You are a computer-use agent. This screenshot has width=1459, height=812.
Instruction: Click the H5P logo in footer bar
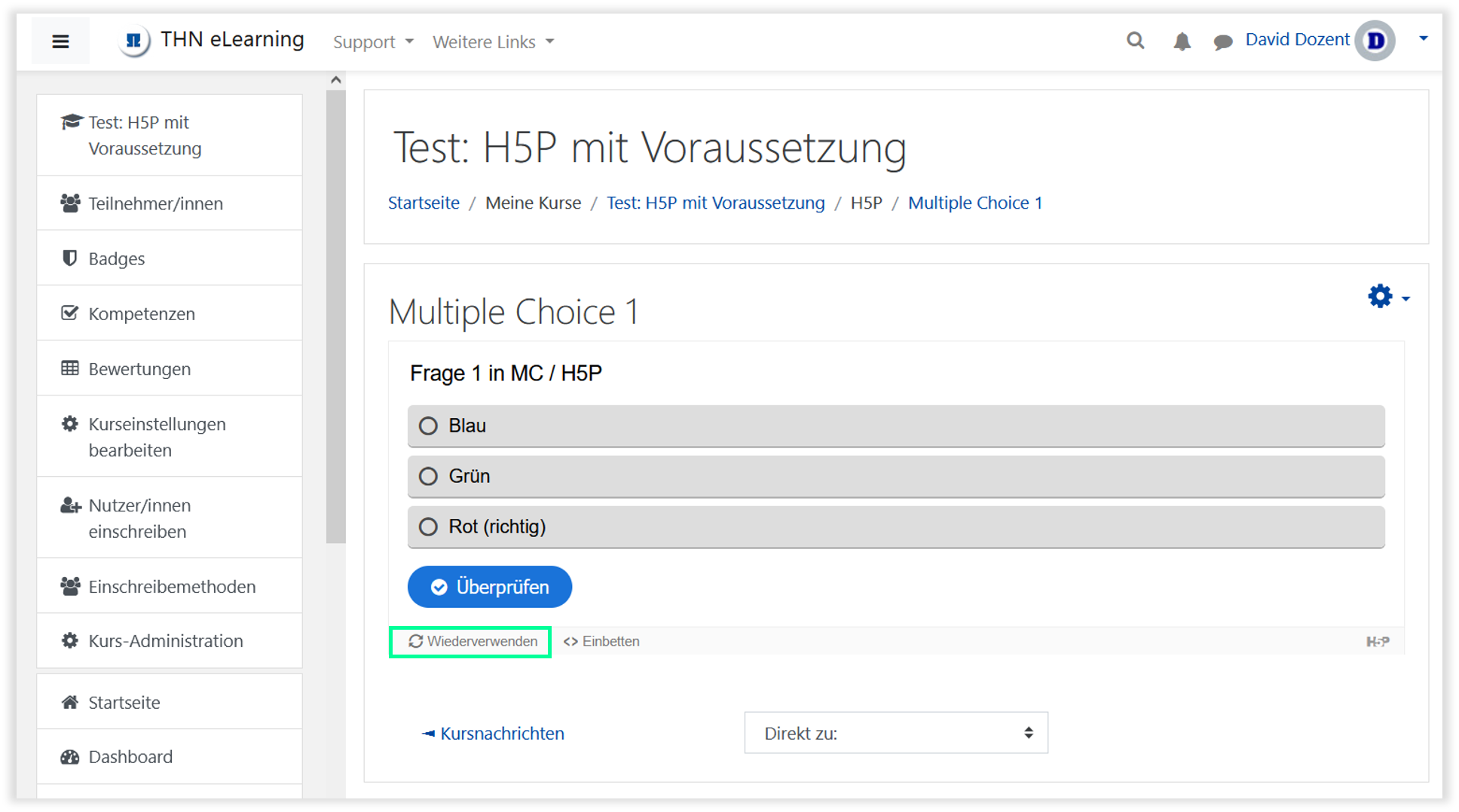(1377, 642)
